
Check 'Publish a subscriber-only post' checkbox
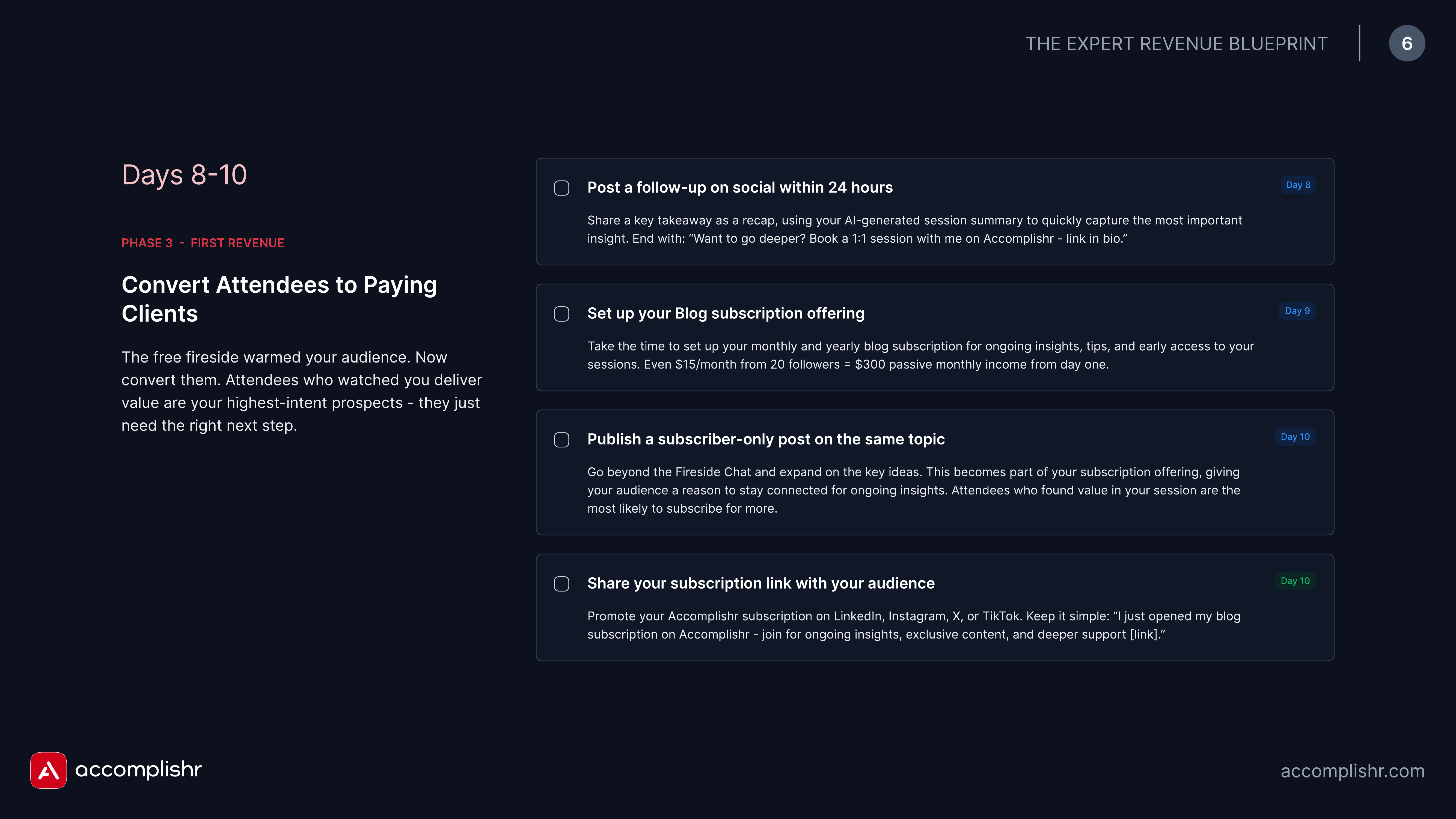[x=561, y=440]
